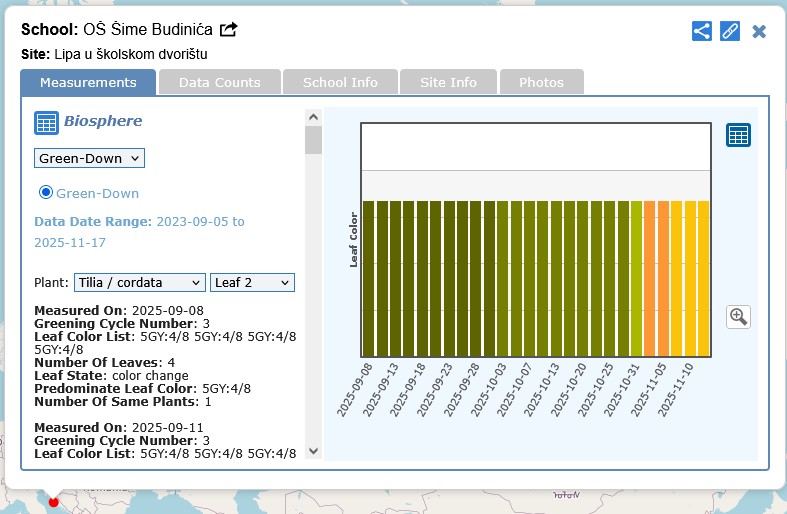
Task: Click the orange leaf color bar for 2025-11-05
Action: click(663, 278)
